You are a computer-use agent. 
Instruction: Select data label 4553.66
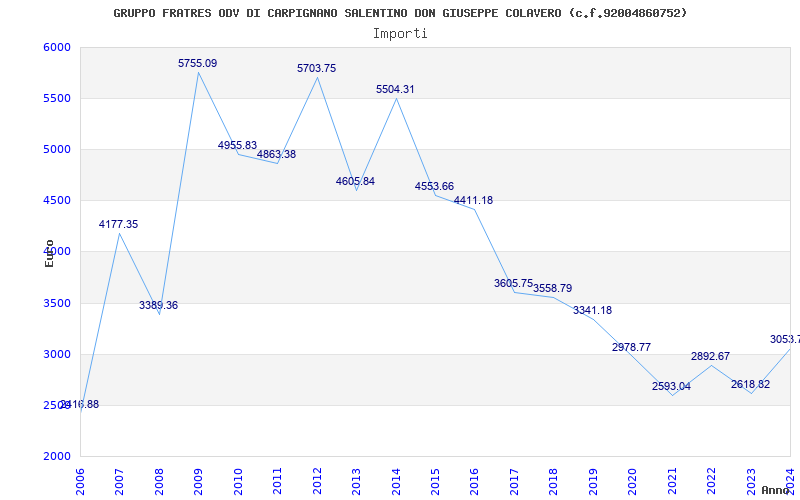pos(434,186)
